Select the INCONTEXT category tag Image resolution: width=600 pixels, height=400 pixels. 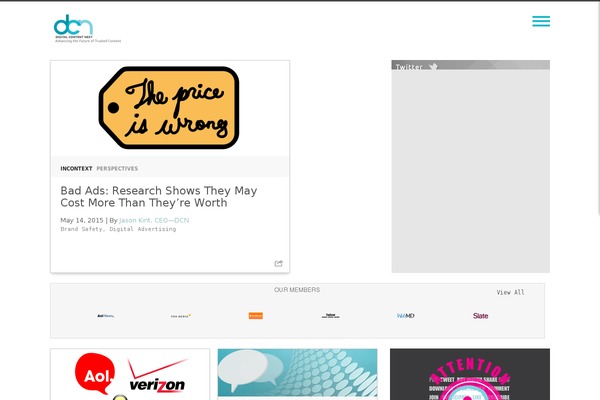76,168
